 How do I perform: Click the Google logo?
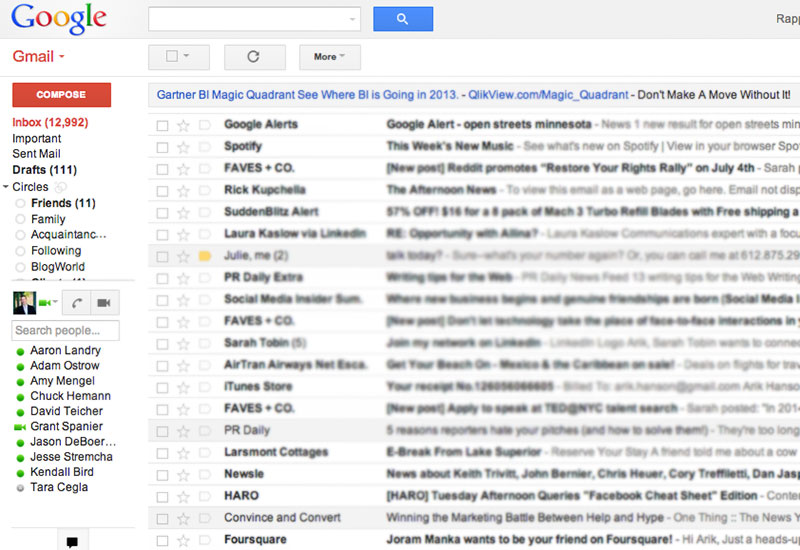pyautogui.click(x=59, y=19)
